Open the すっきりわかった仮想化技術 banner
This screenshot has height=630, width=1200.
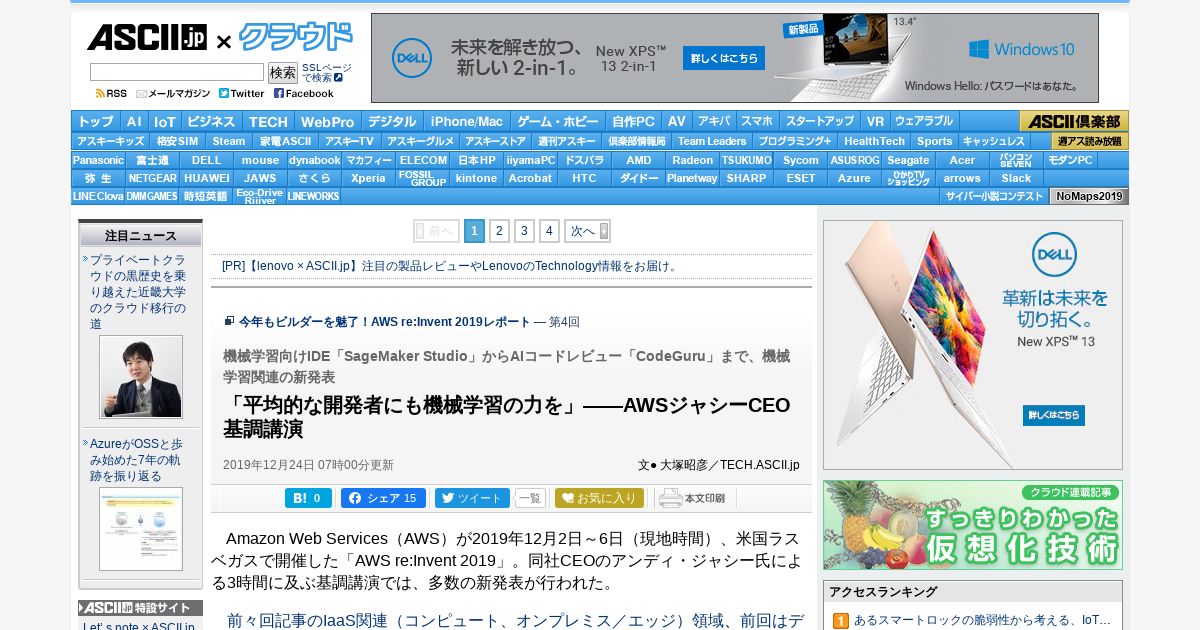(x=973, y=525)
